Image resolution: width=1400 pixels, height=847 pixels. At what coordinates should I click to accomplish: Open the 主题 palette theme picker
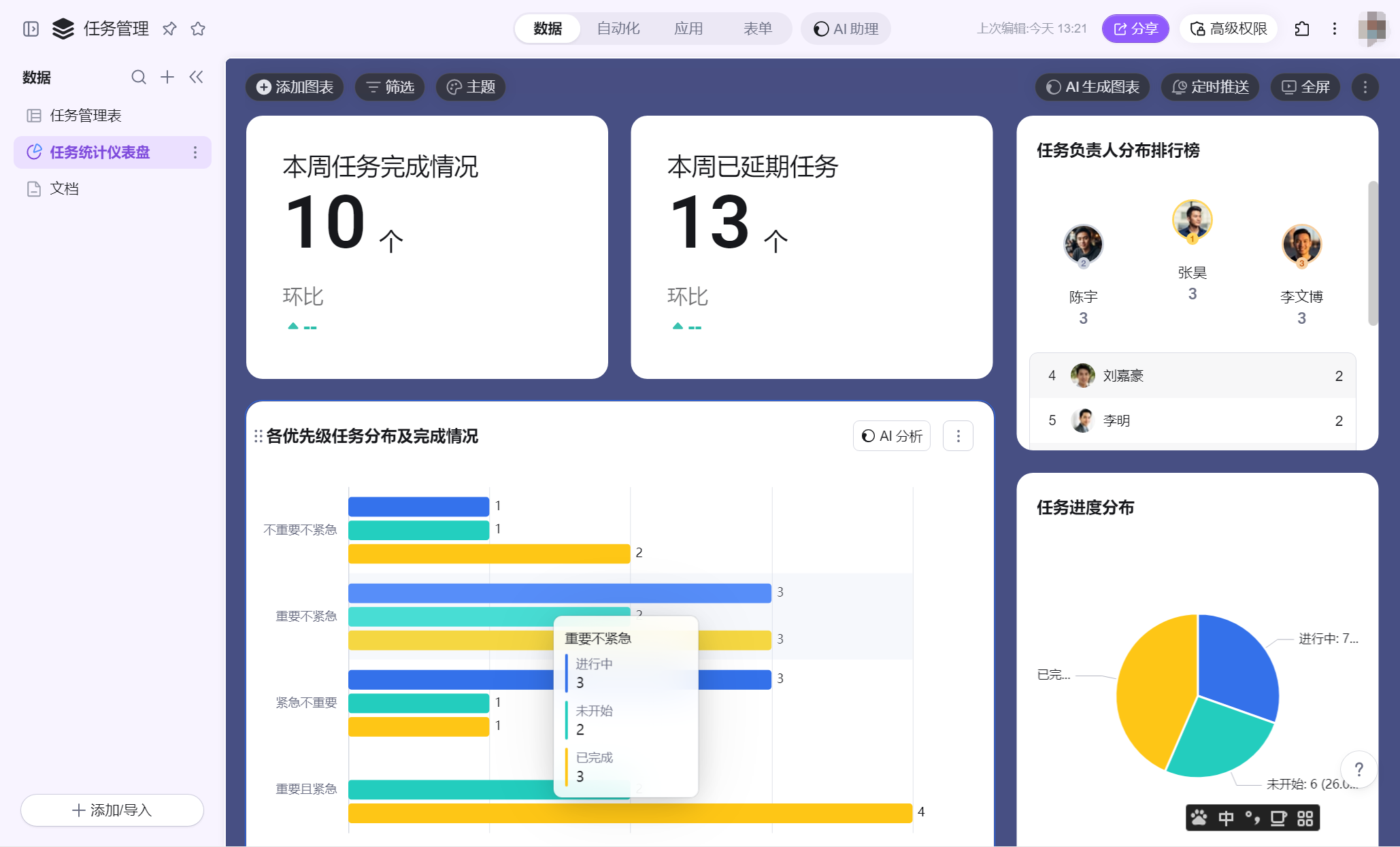pyautogui.click(x=471, y=87)
